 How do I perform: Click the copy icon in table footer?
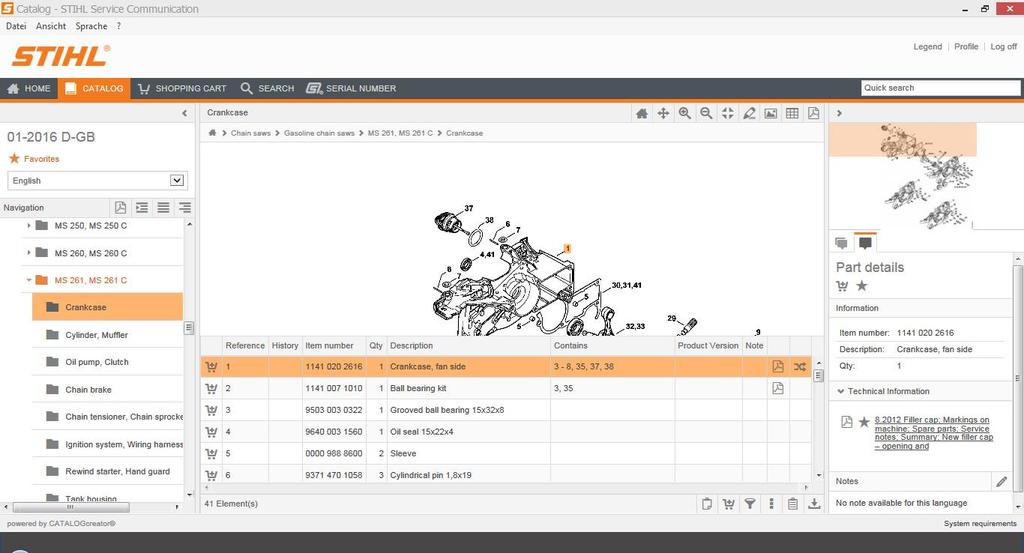tap(707, 504)
